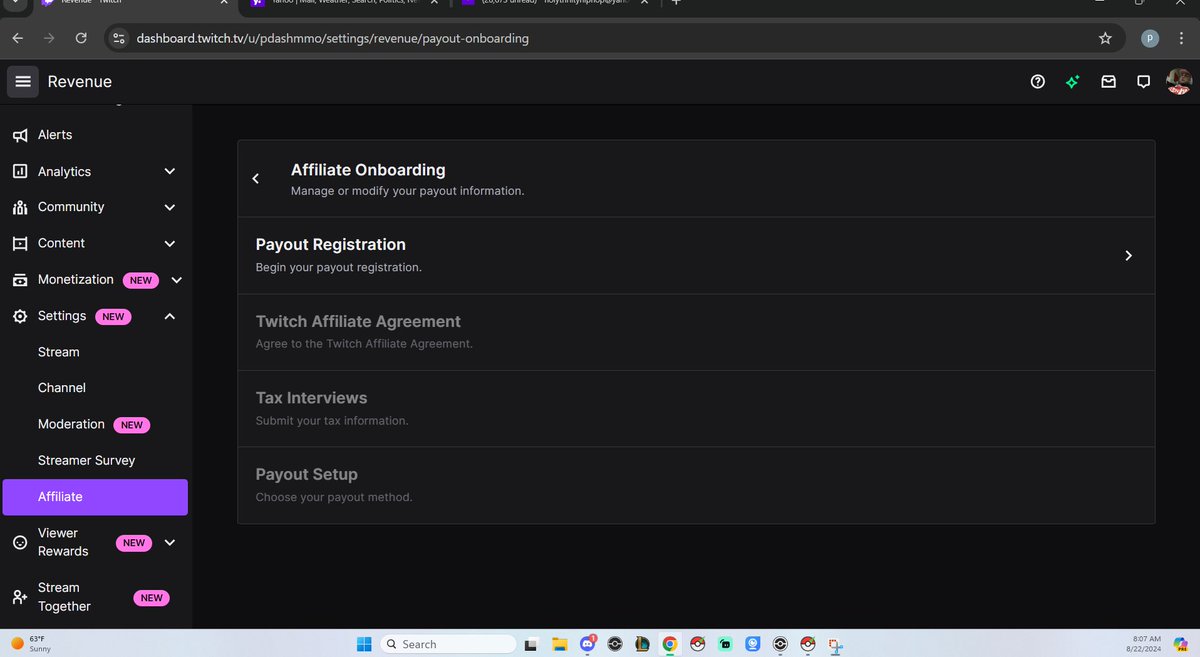Screen dimensions: 1200x657
Task: Click 'Manage or modify your payout information.' text
Action: pyautogui.click(x=407, y=190)
